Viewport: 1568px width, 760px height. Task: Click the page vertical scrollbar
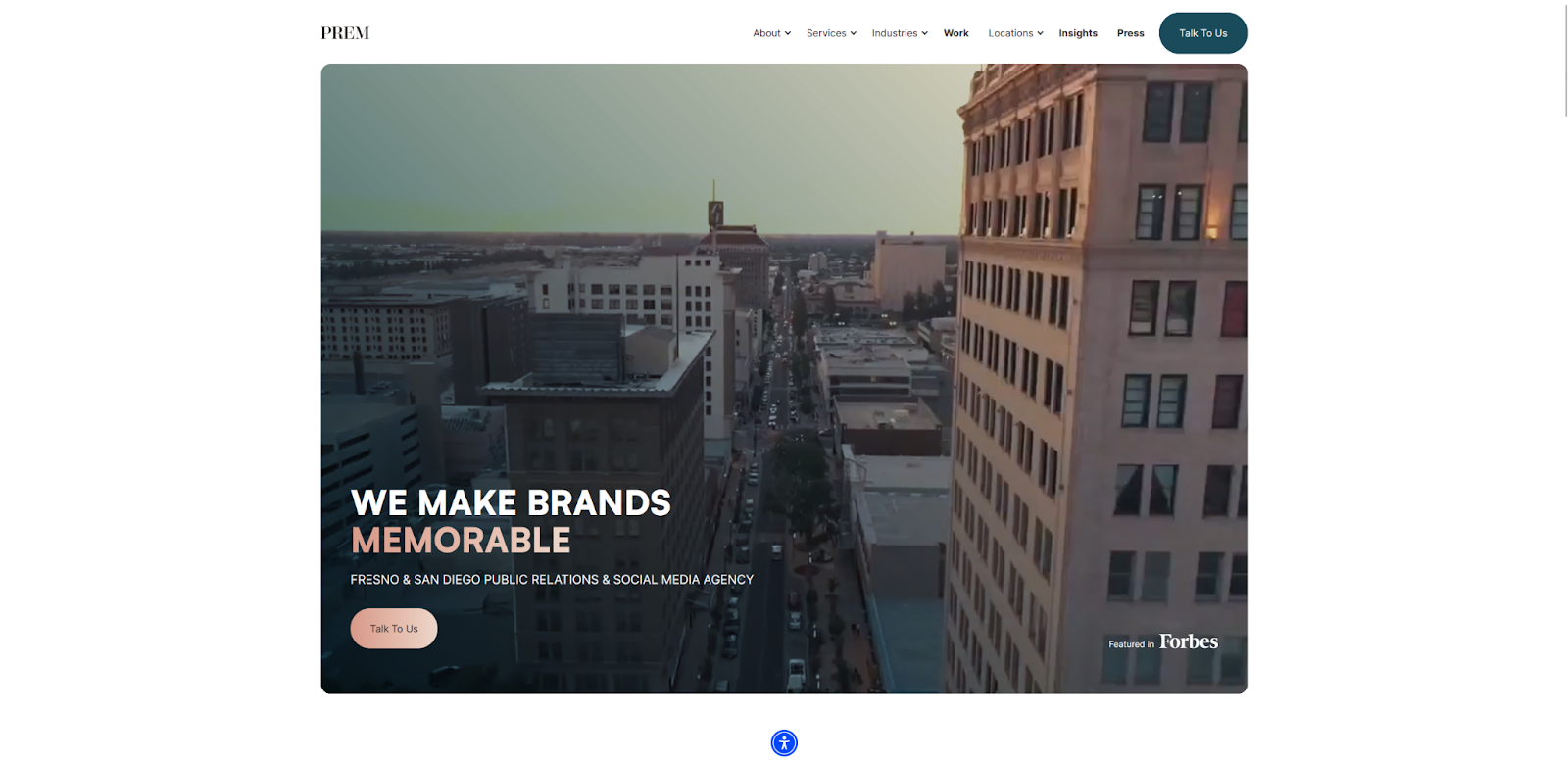1564,59
